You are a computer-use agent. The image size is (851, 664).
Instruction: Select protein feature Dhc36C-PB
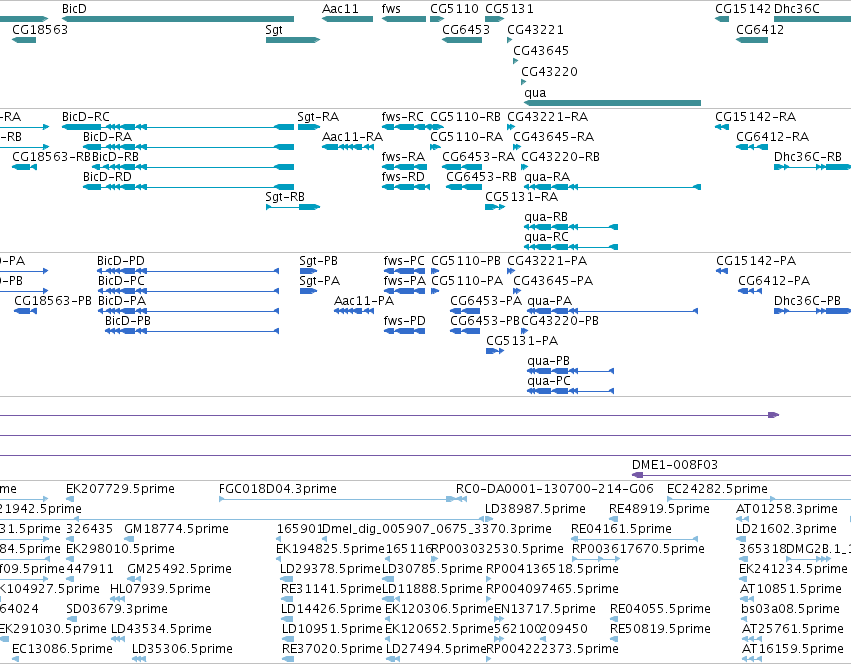(812, 311)
